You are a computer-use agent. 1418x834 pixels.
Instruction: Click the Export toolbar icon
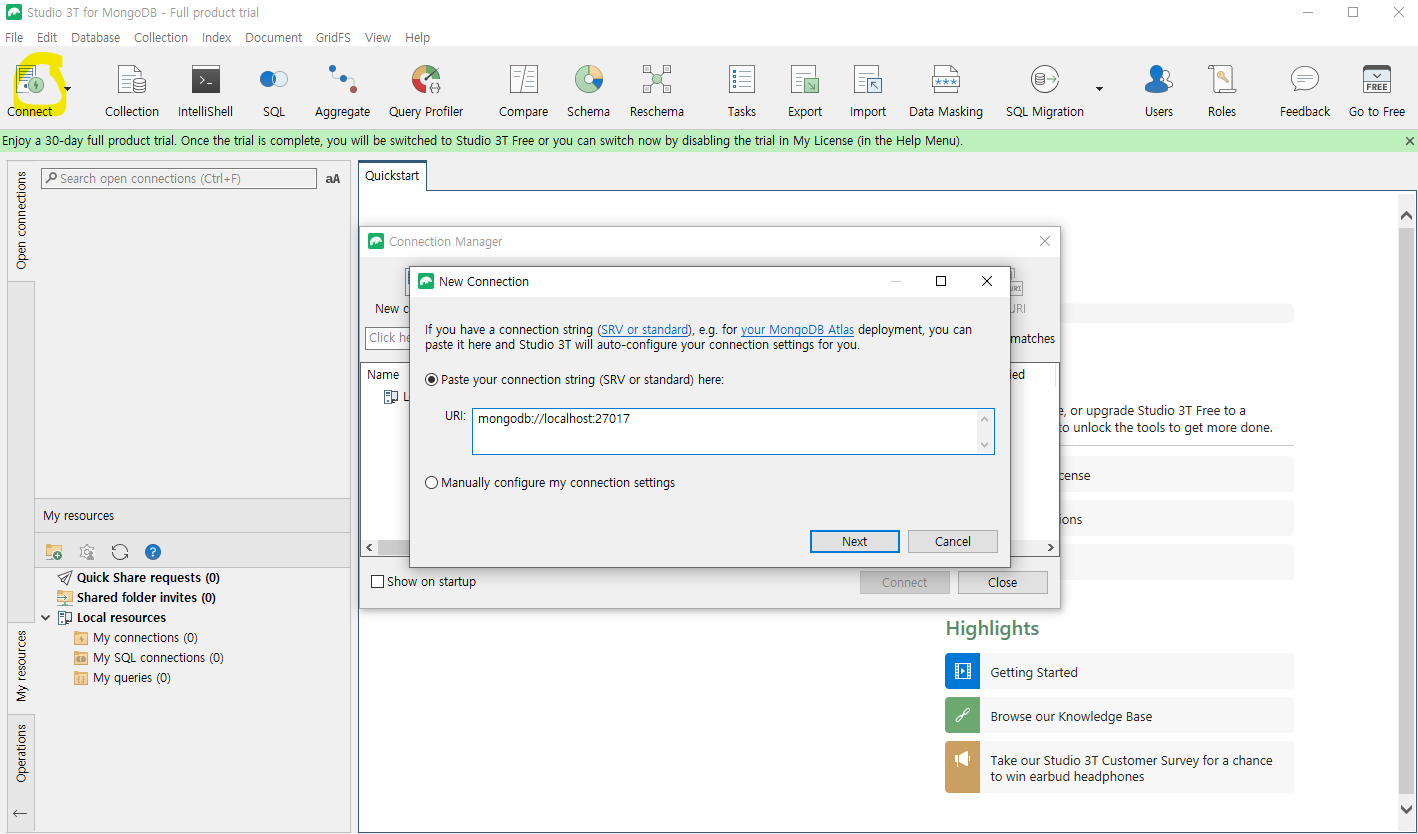pos(805,91)
